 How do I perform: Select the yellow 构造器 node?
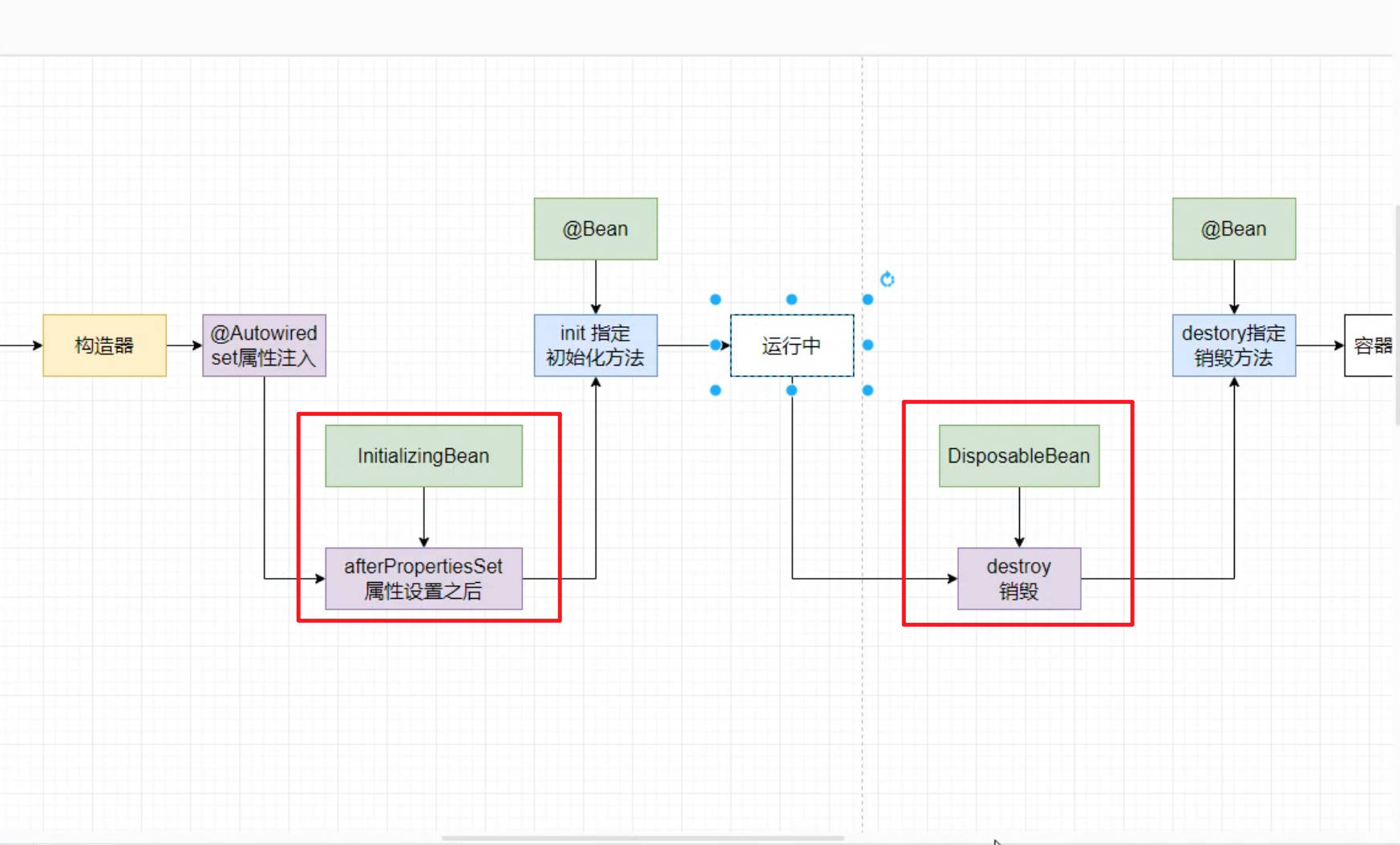point(104,346)
